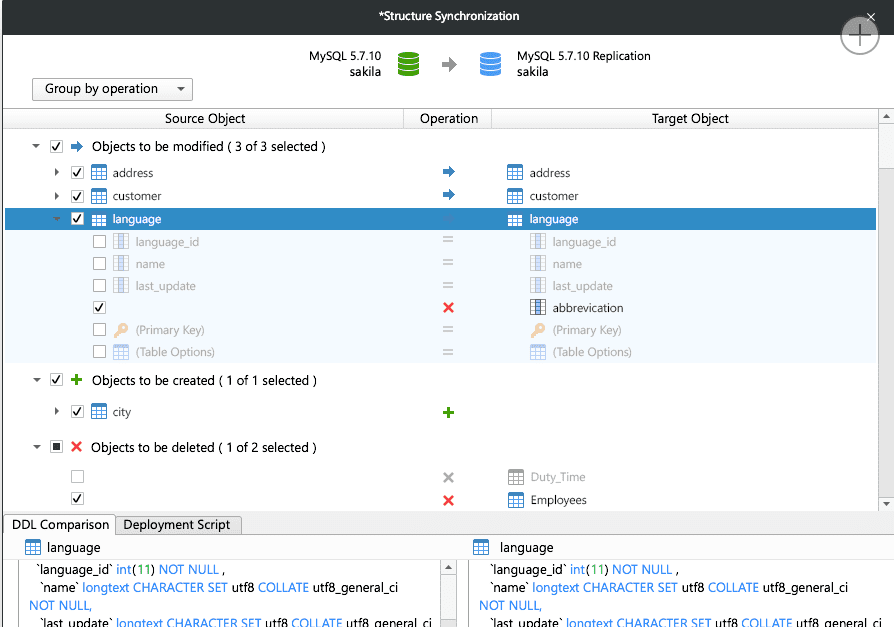Screen dimensions: 894x627
Task: Collapse the Objects to be modified section
Action: (37, 146)
